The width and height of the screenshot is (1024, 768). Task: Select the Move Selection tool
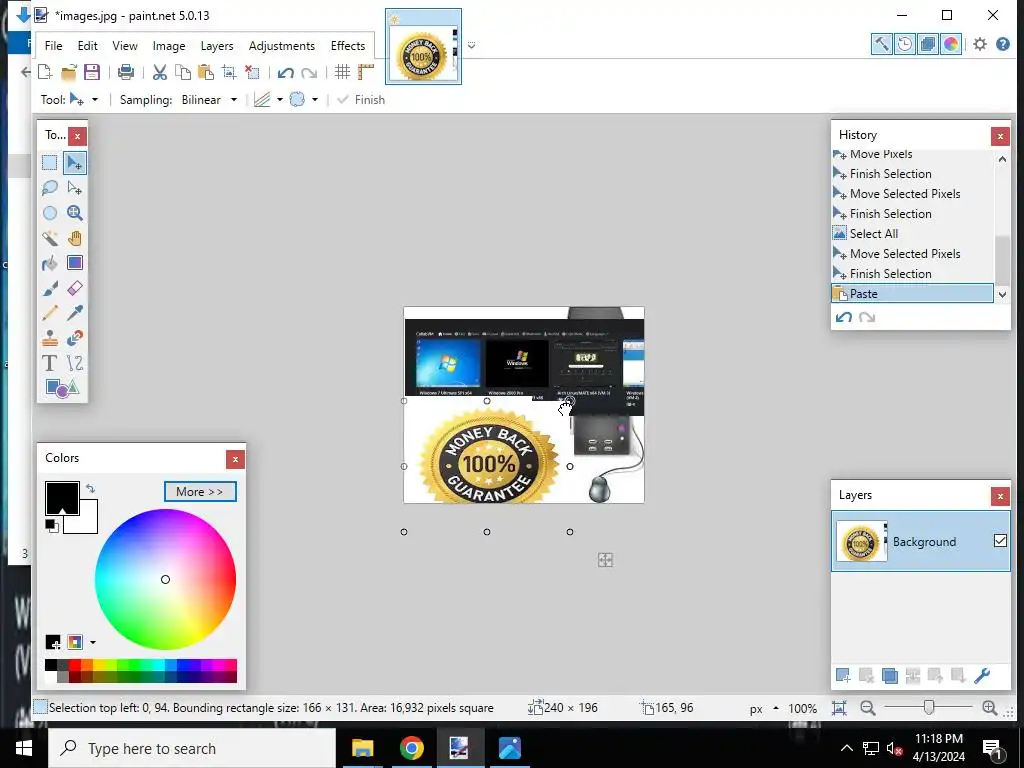(x=74, y=188)
